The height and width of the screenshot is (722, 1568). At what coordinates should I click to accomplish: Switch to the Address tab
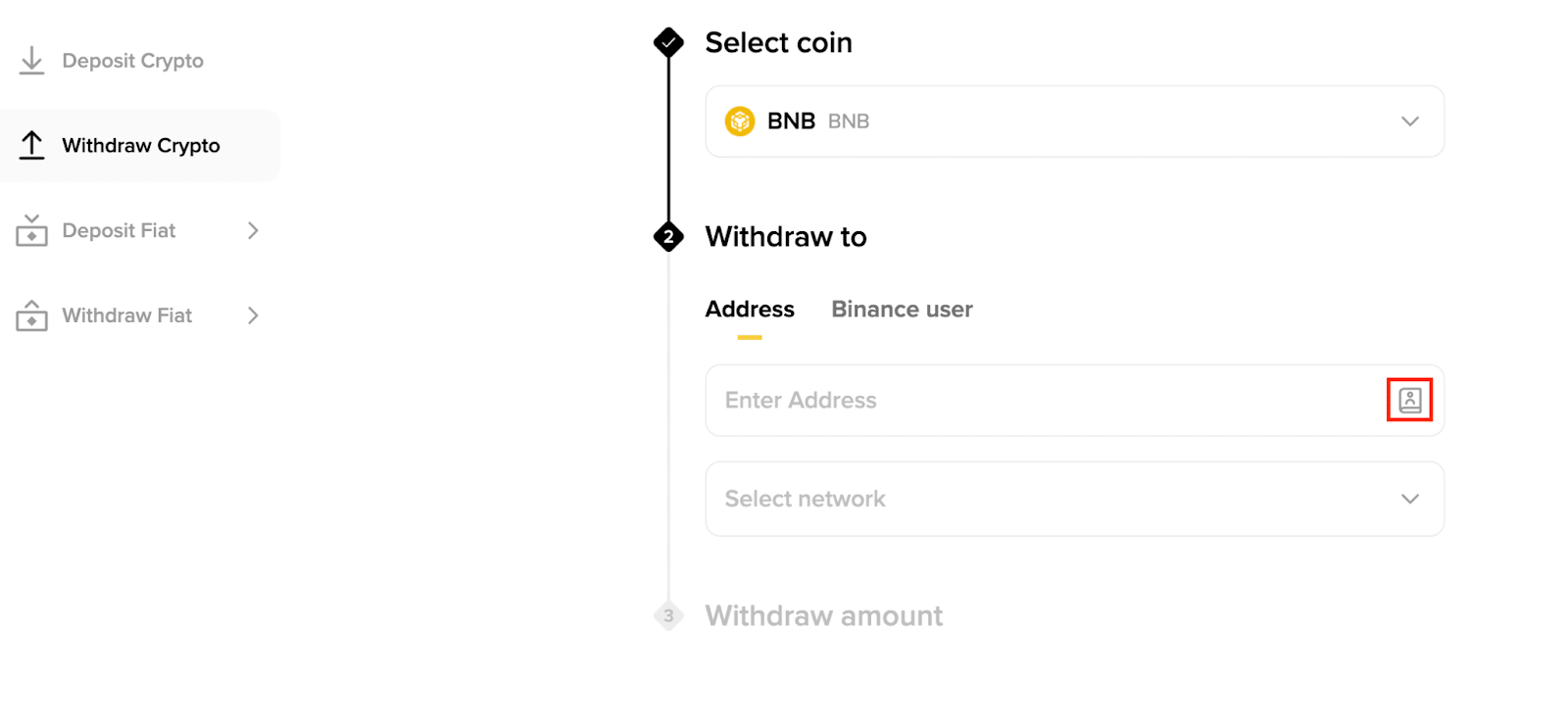tap(750, 310)
